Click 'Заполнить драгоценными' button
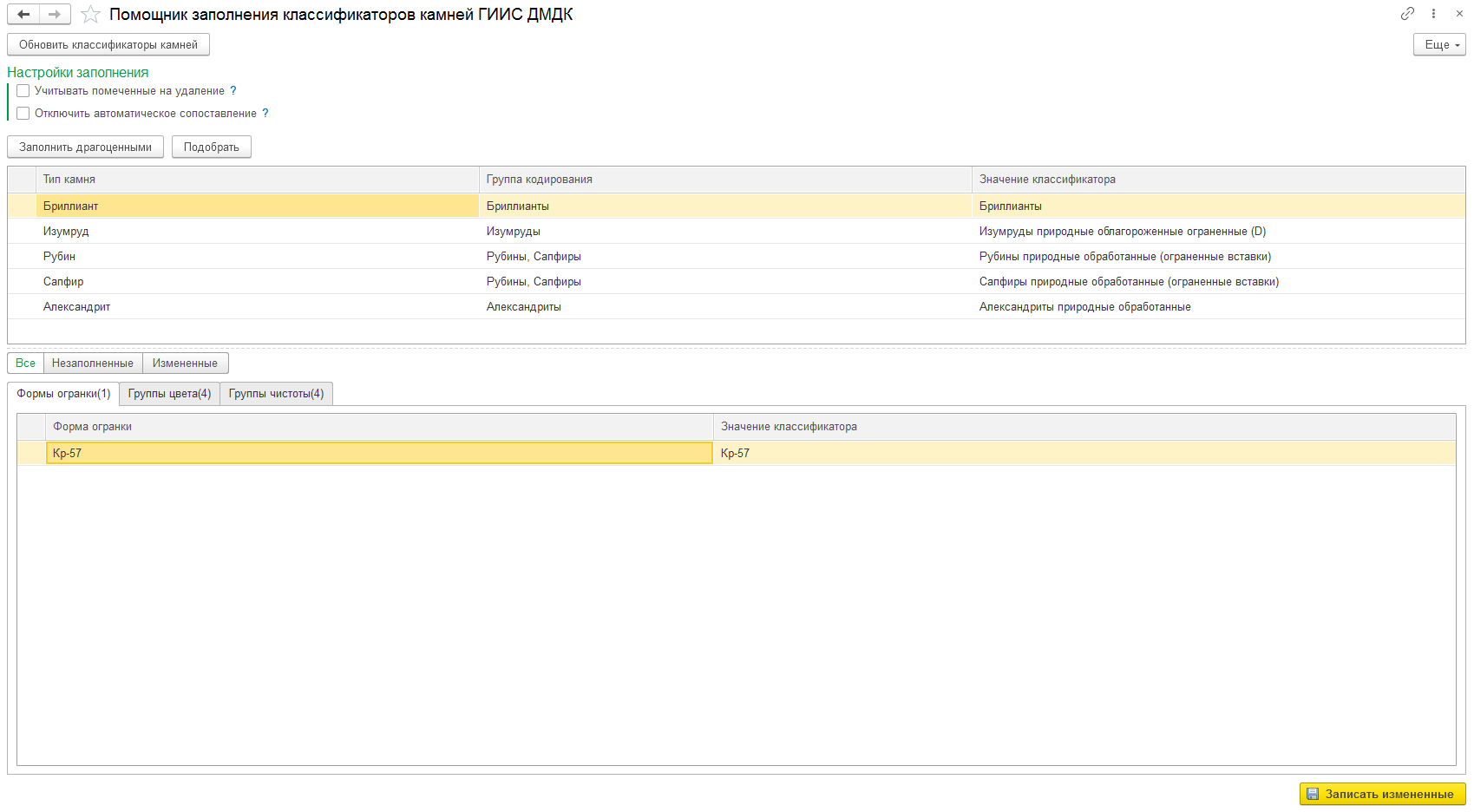Viewport: 1474px width, 812px height. (85, 147)
